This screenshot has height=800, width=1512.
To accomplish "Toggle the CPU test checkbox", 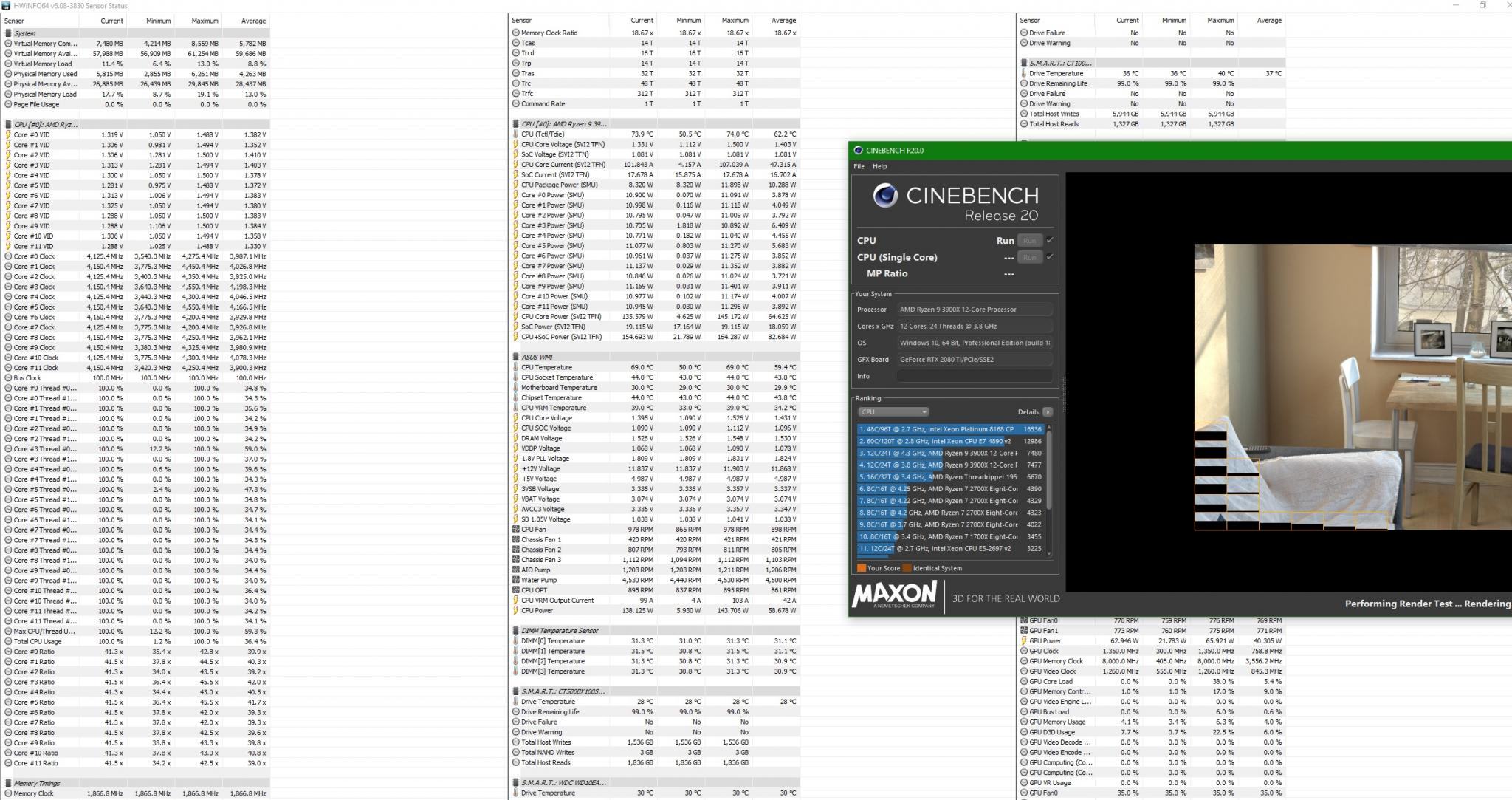I will pyautogui.click(x=1050, y=240).
